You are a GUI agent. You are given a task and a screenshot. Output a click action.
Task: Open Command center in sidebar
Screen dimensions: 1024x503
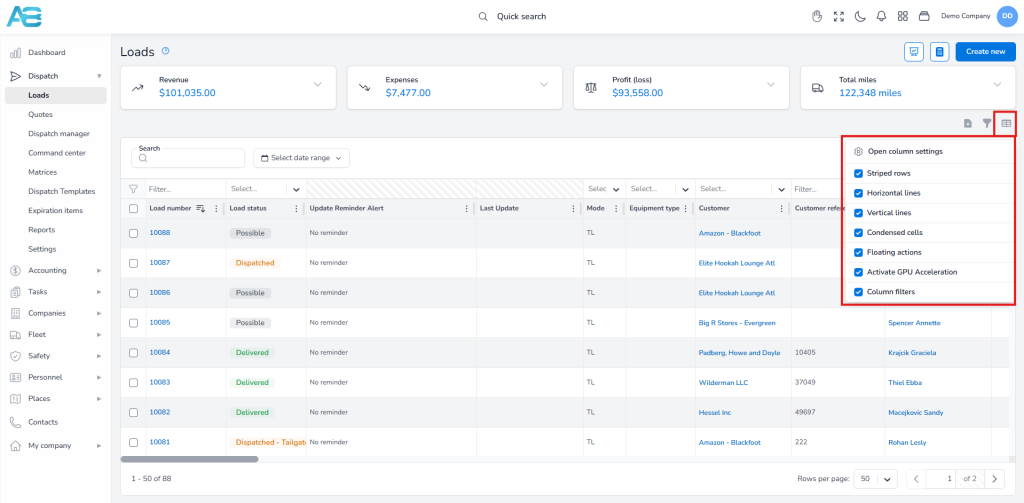tap(56, 153)
